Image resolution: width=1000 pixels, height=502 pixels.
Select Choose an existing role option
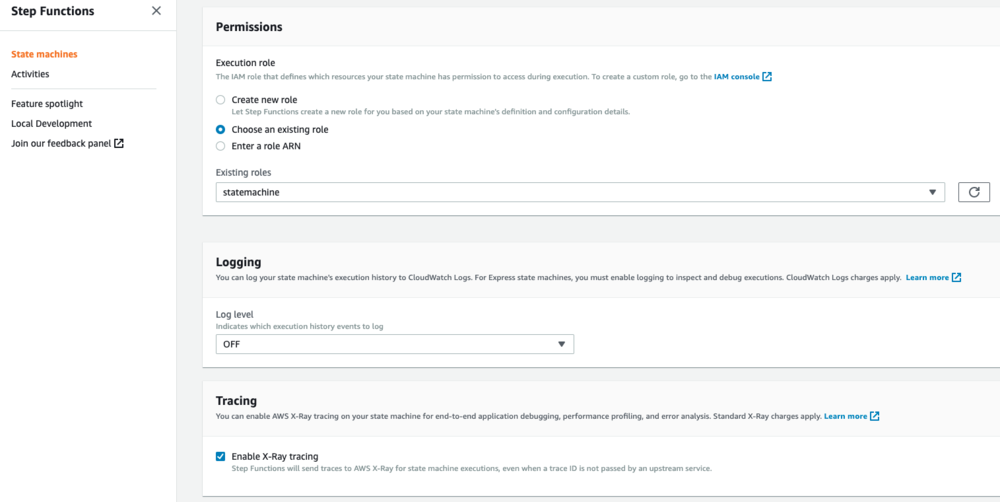221,129
